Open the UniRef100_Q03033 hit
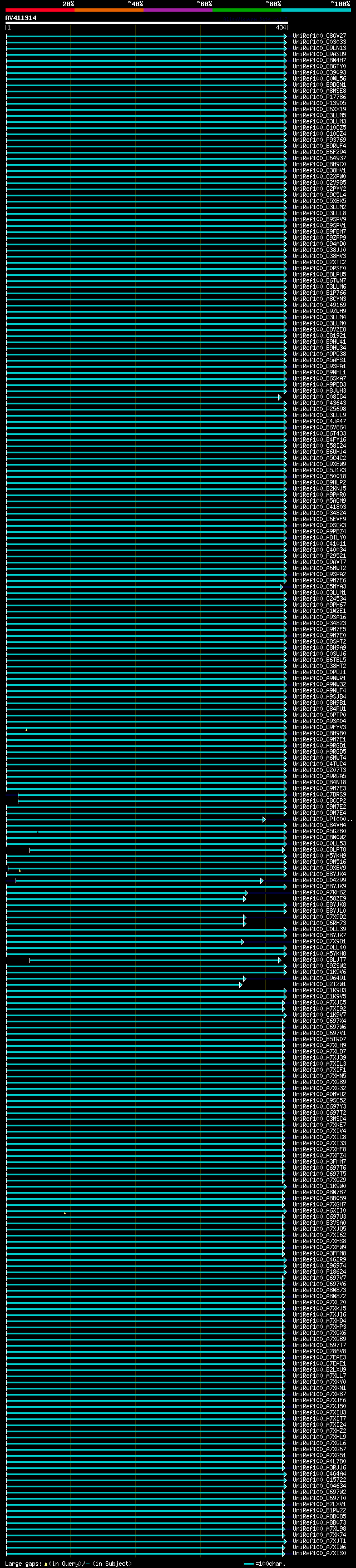This screenshot has height=1568, width=356. [x=319, y=42]
